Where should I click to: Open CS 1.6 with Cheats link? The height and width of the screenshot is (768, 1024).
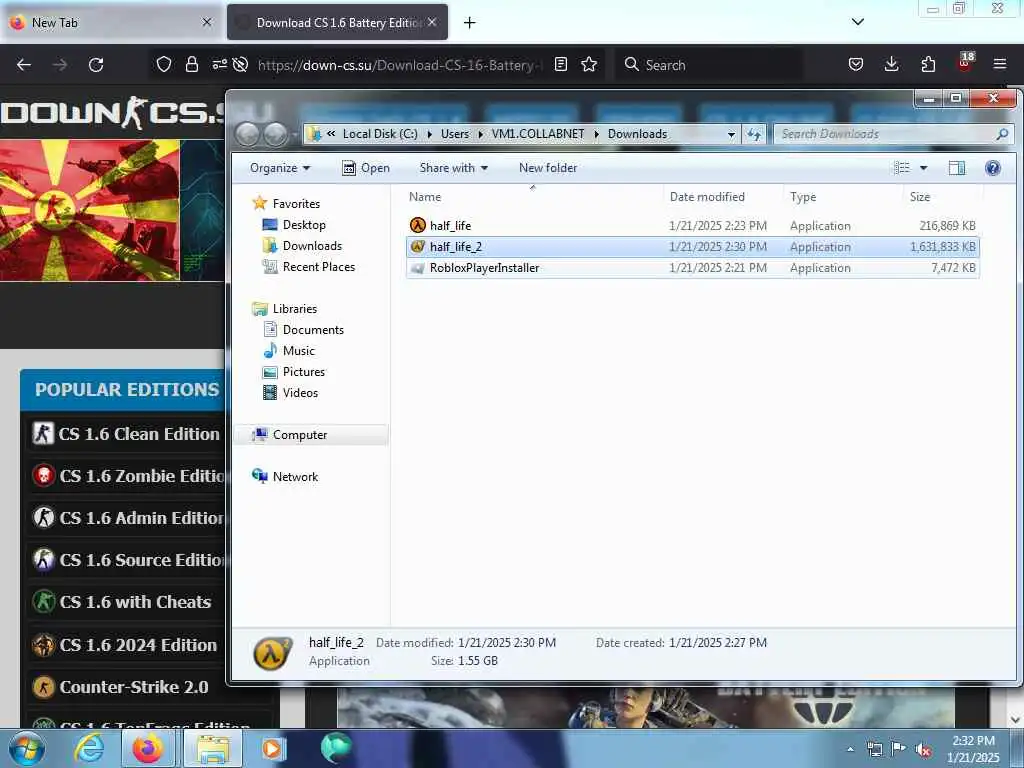point(135,602)
